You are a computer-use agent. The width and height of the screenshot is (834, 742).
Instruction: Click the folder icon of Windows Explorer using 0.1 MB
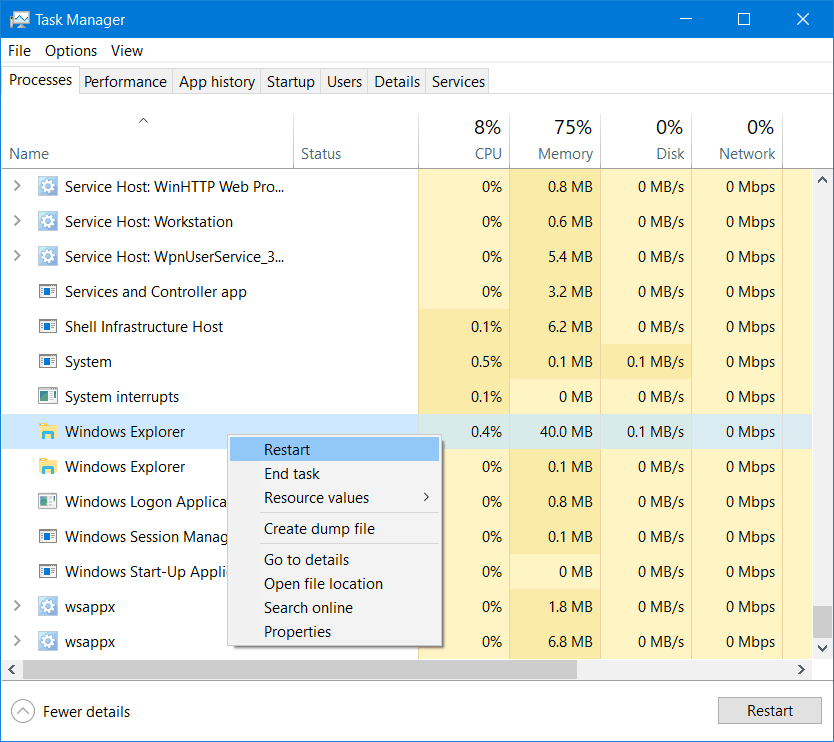point(48,466)
